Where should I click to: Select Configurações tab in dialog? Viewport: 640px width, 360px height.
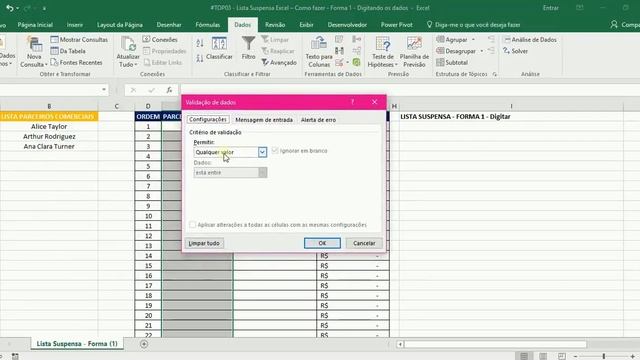[208, 120]
